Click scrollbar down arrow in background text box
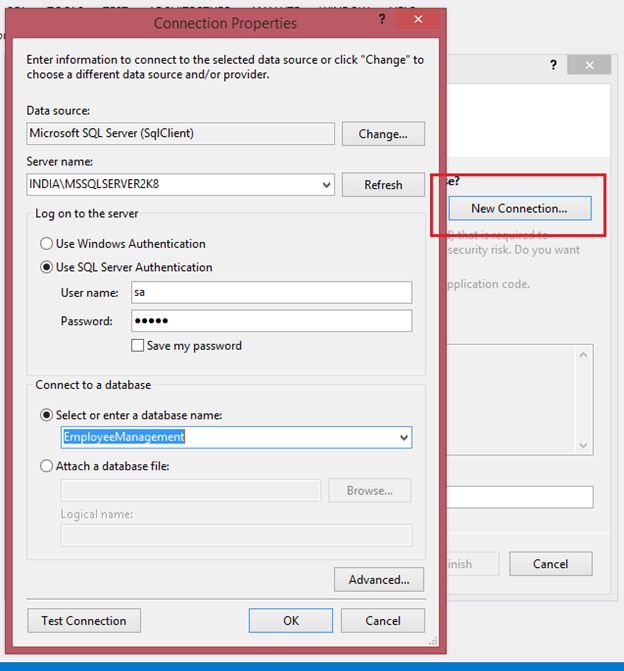The width and height of the screenshot is (624, 671). (584, 444)
